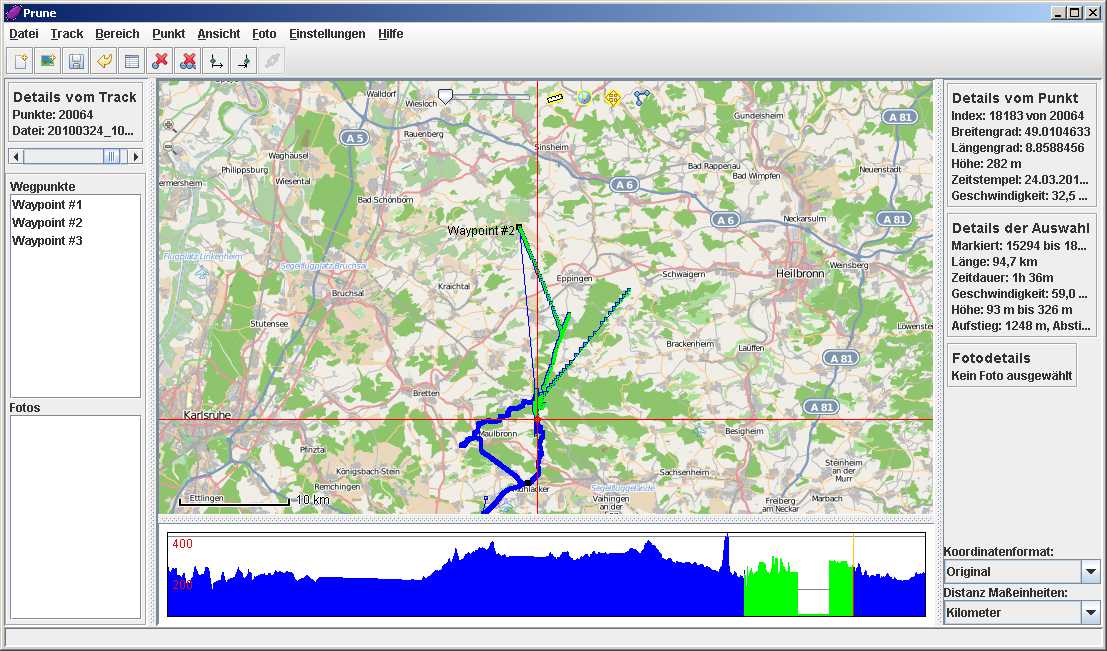1107x651 pixels.
Task: Click the map transparency slider handle
Action: 446,96
